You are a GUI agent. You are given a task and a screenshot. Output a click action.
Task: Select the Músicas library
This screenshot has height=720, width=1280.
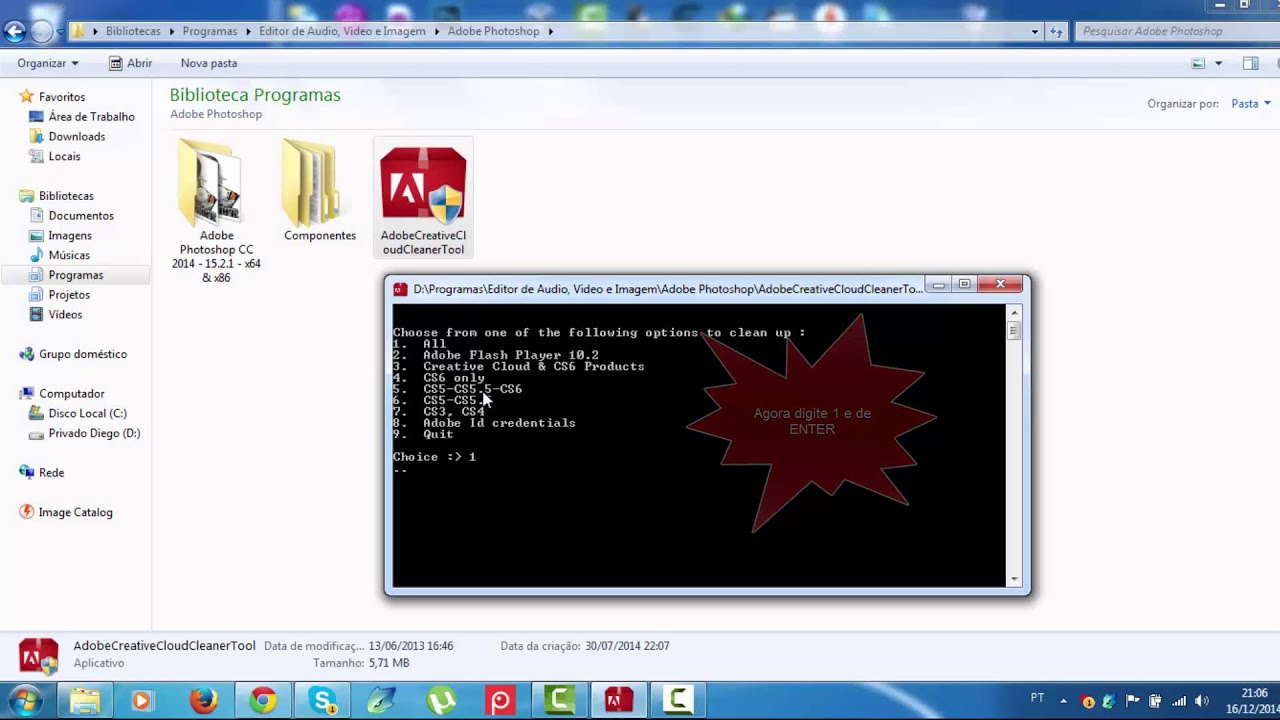tap(69, 255)
